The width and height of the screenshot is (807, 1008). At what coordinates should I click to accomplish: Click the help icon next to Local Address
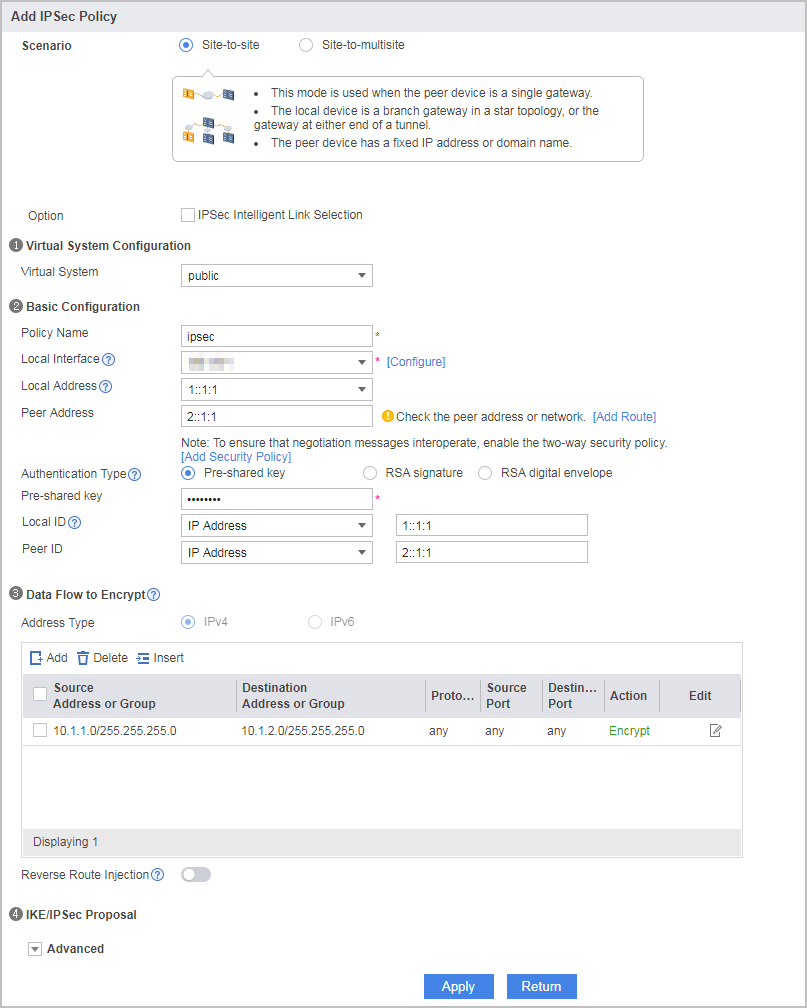tap(105, 386)
